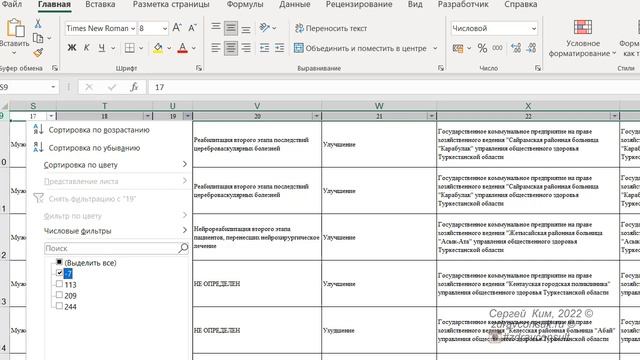
Task: Click the decrease decimal places icon
Action: tap(531, 48)
